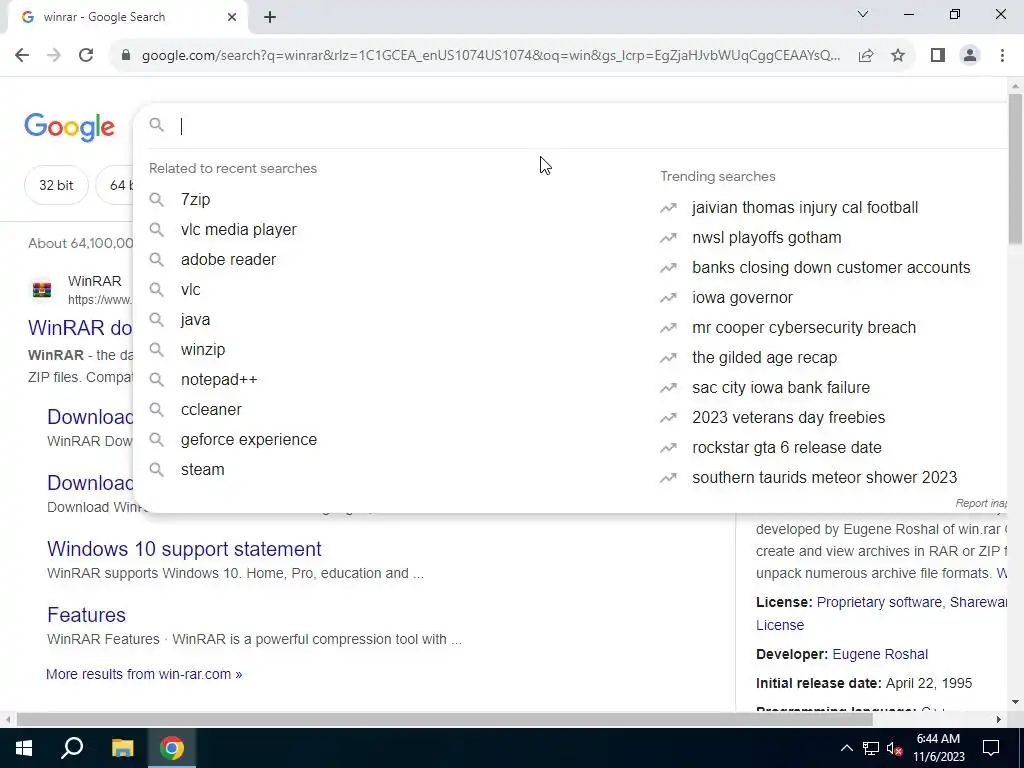This screenshot has height=768, width=1024.
Task: Open the WinRAR download result title
Action: point(80,328)
